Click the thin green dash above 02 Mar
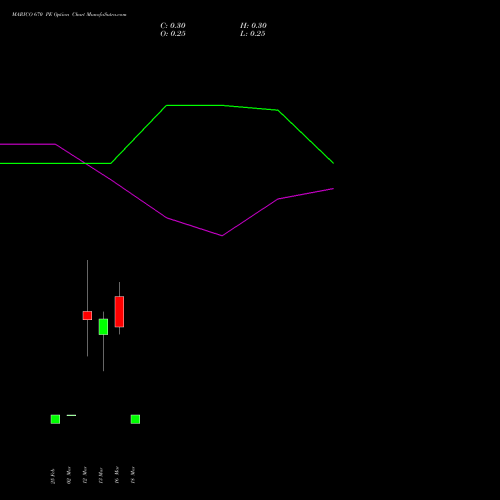Image resolution: width=500 pixels, height=500 pixels. click(71, 415)
